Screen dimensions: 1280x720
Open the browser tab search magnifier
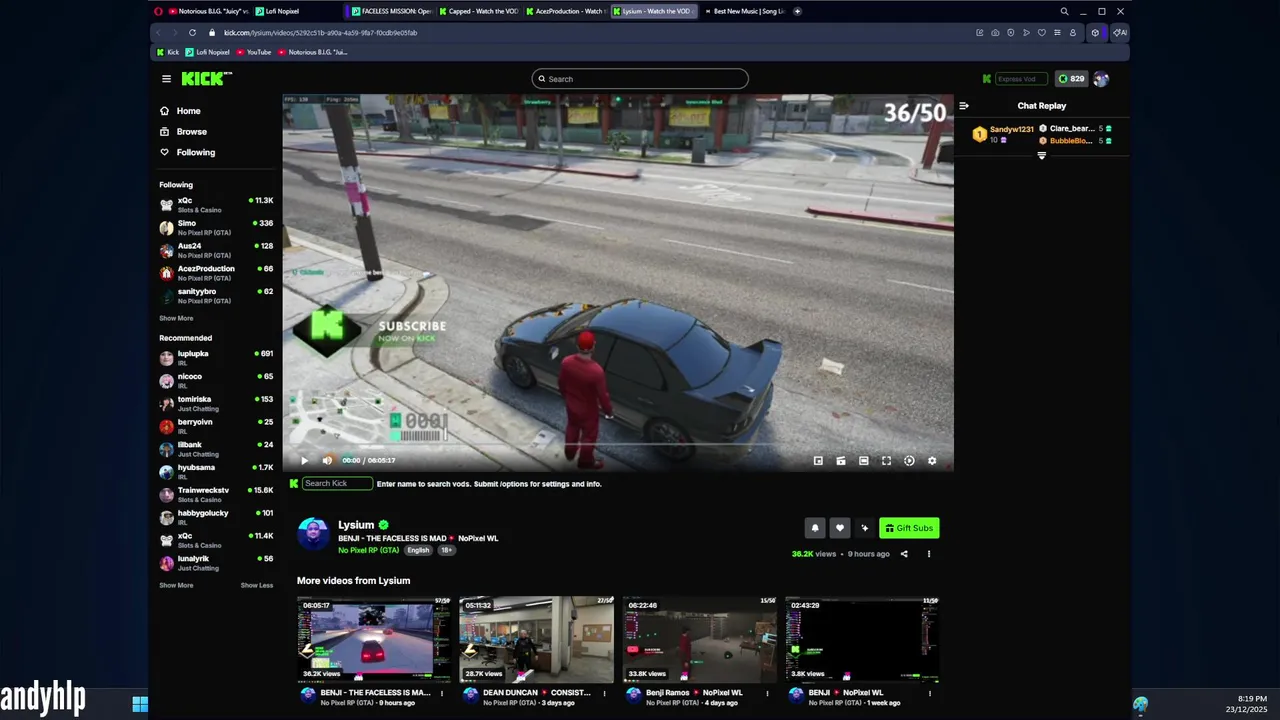click(1064, 11)
